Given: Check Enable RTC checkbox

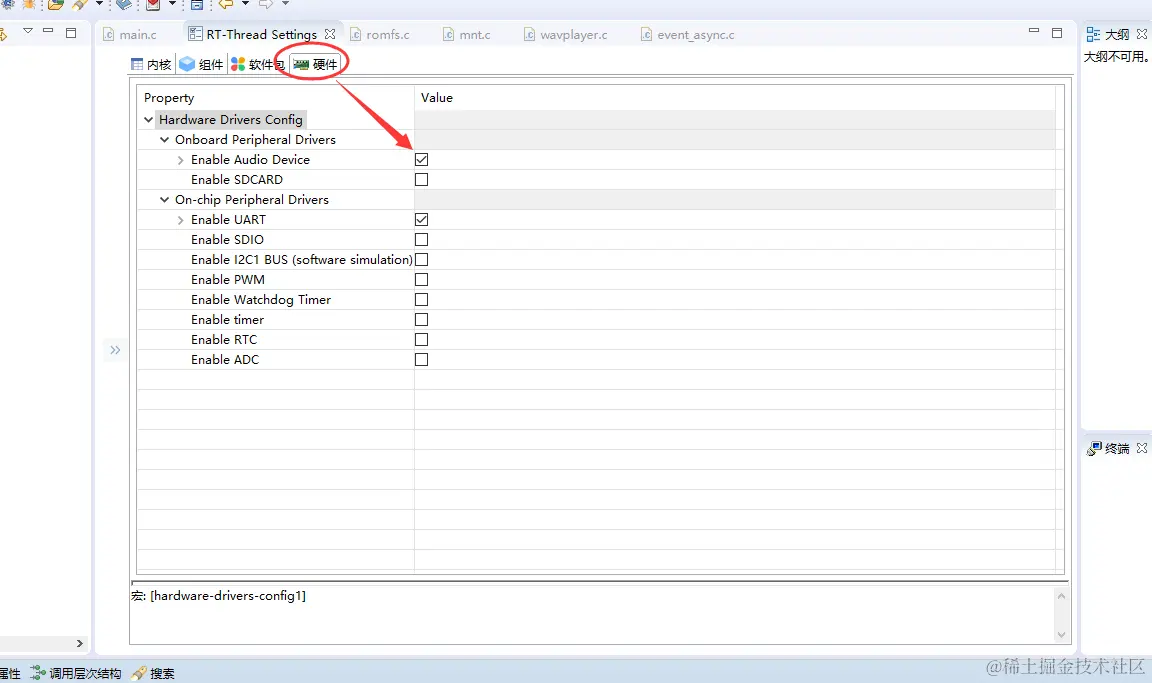Looking at the screenshot, I should [x=421, y=339].
